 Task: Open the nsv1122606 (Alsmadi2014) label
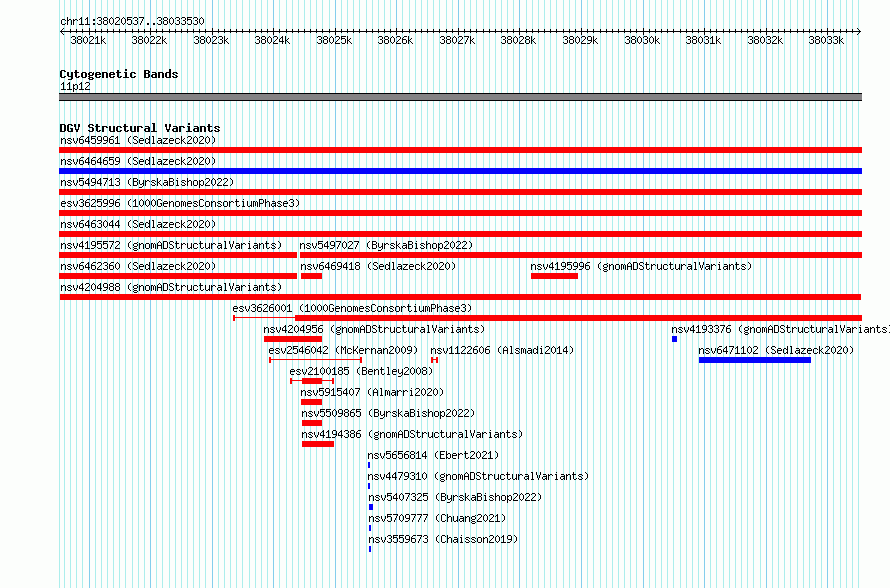point(502,350)
